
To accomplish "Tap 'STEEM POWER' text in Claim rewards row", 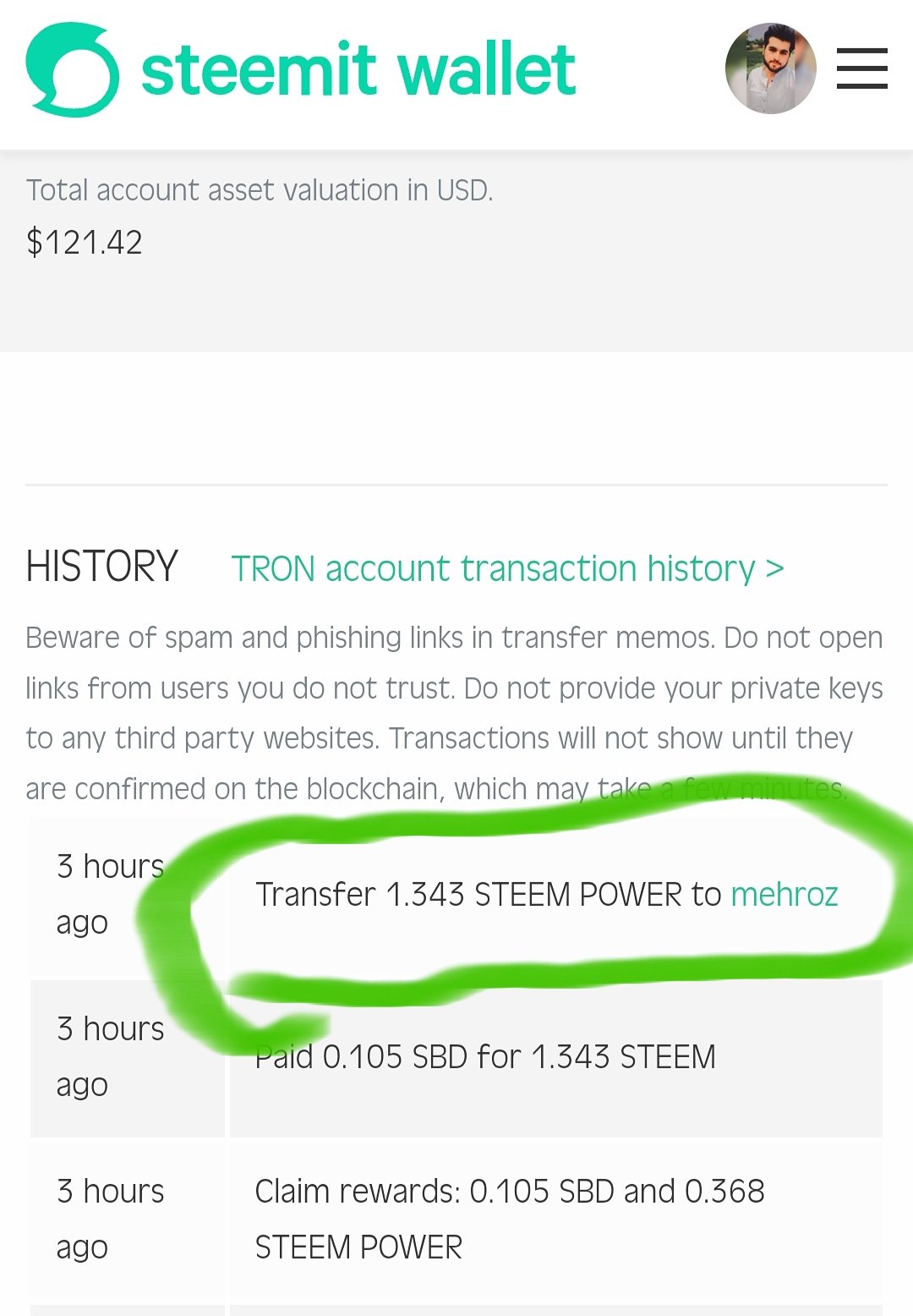I will tap(358, 1247).
